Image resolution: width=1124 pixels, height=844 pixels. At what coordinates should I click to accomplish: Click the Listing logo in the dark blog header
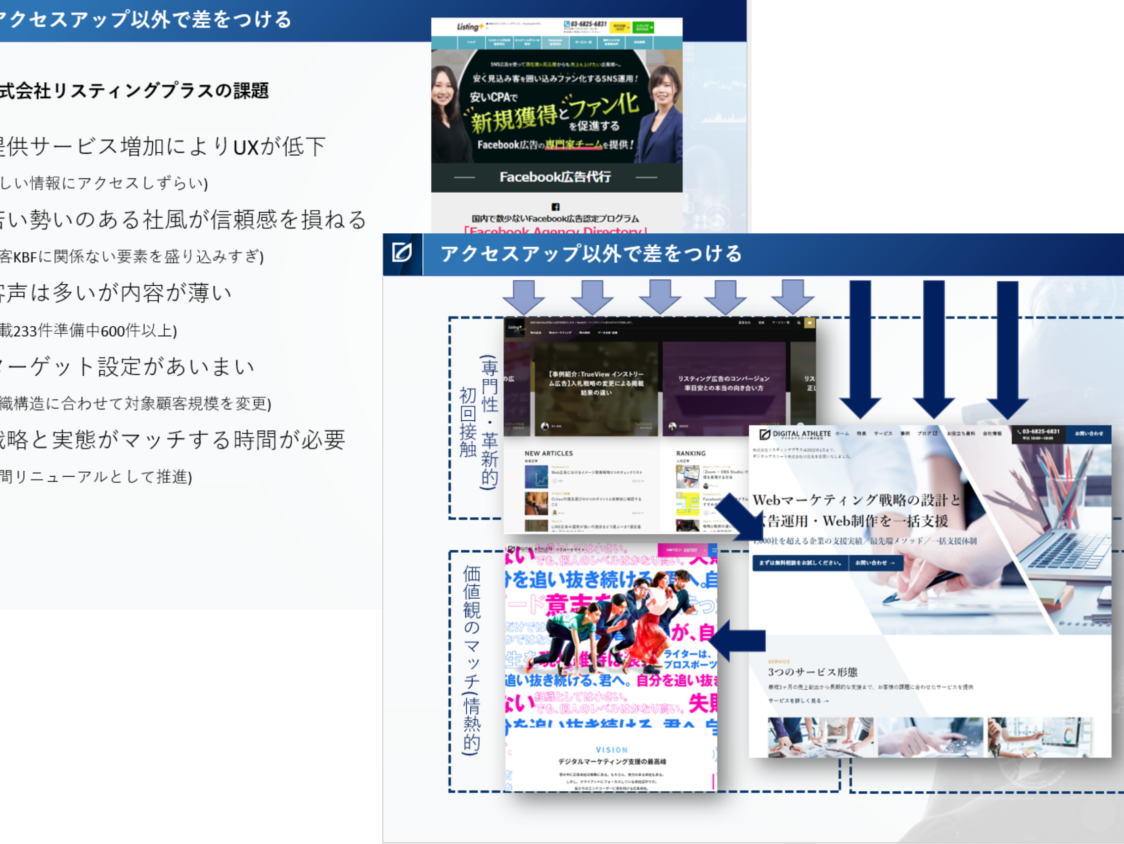[515, 328]
